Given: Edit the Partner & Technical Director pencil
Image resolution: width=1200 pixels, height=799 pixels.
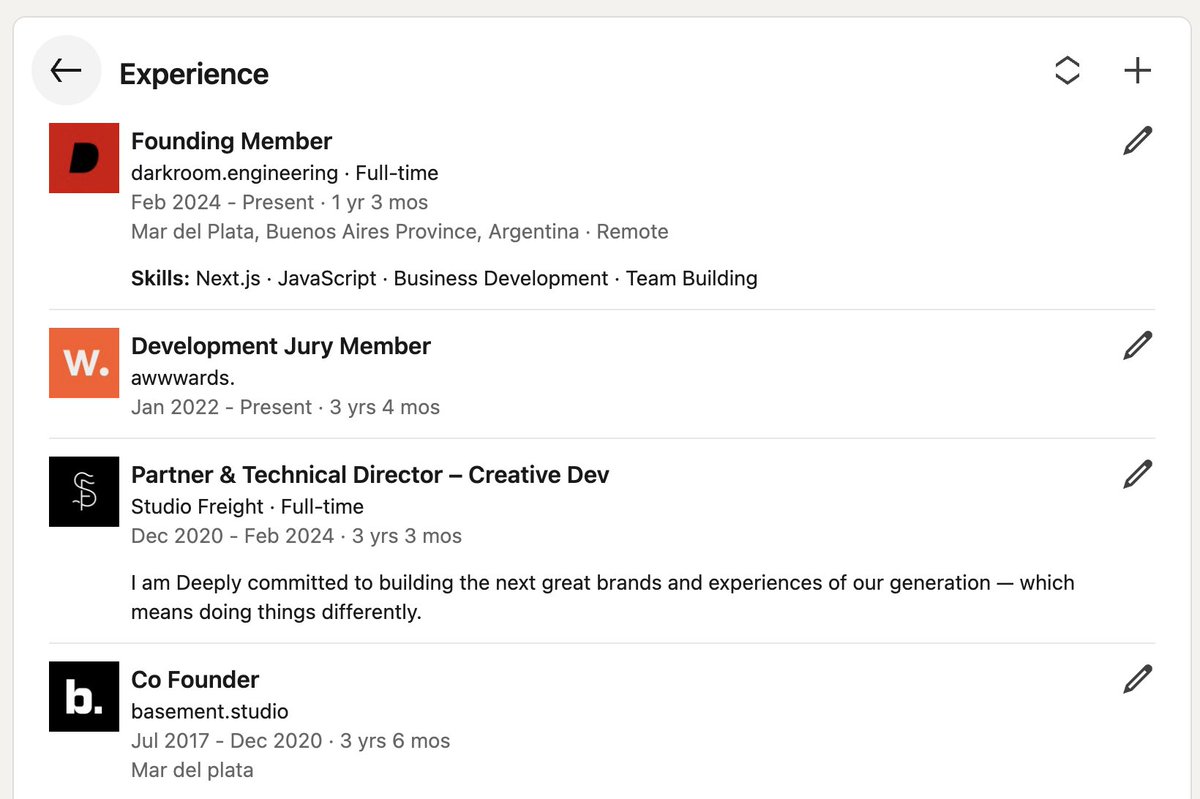Looking at the screenshot, I should [x=1137, y=474].
